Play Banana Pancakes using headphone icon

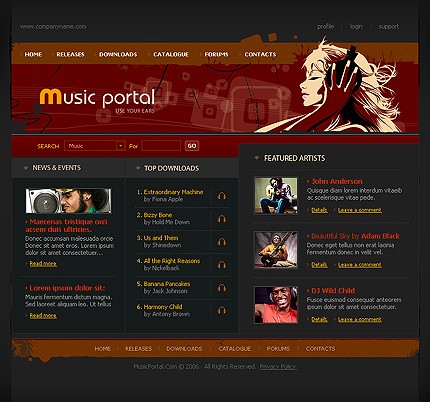click(222, 288)
